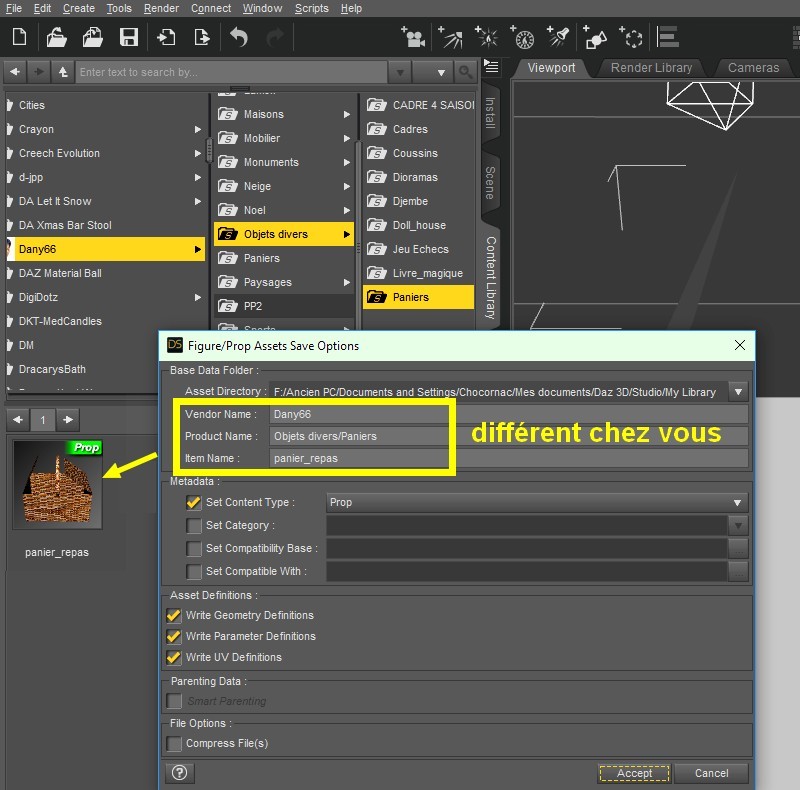Enable the Set Category checkbox

[x=193, y=526]
